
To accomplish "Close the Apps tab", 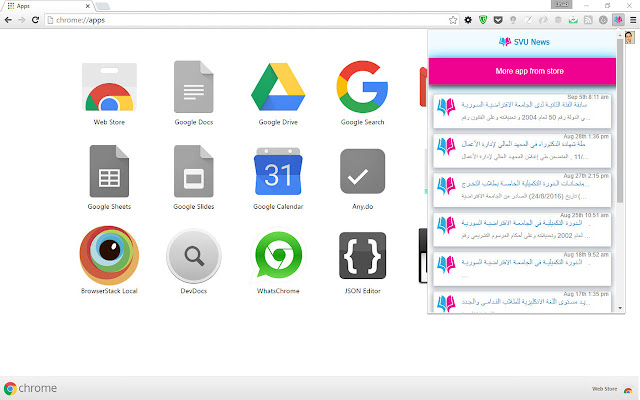I will (x=88, y=6).
